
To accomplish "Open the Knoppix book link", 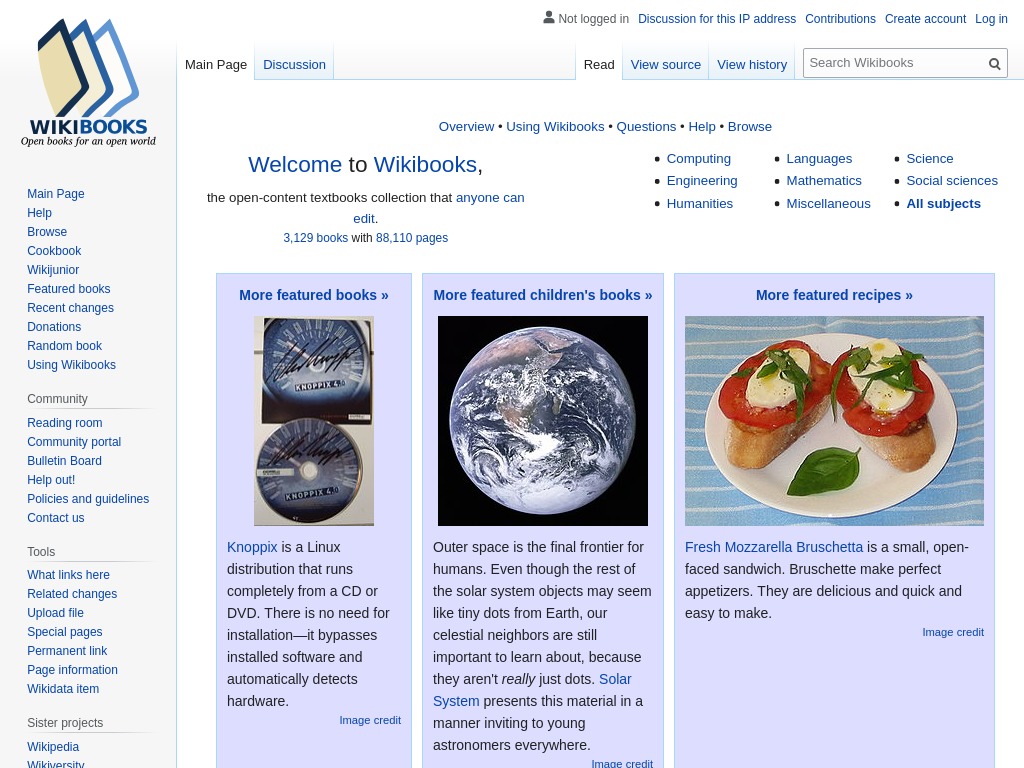I will 252,547.
